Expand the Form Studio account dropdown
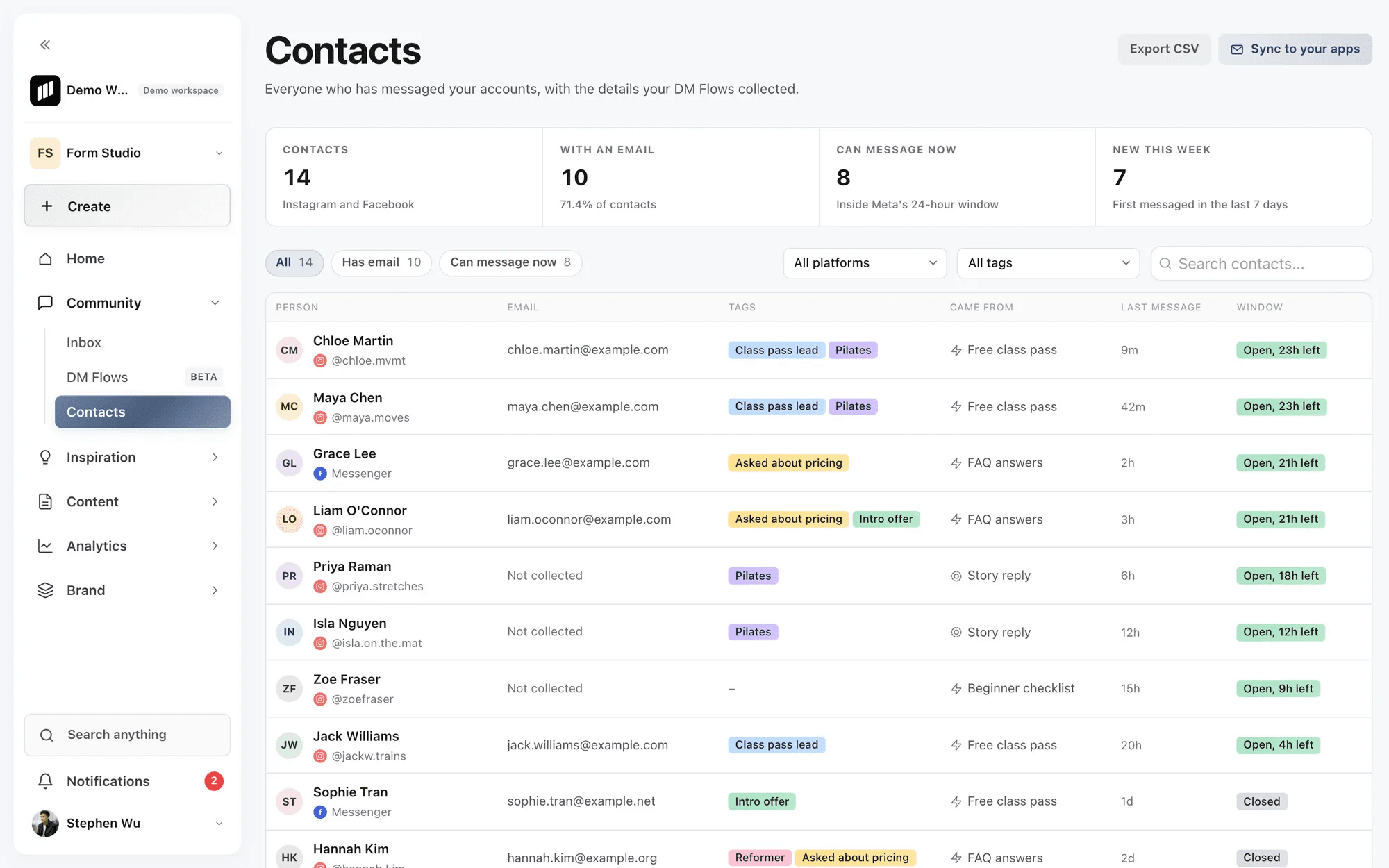Image resolution: width=1389 pixels, height=868 pixels. coord(219,153)
